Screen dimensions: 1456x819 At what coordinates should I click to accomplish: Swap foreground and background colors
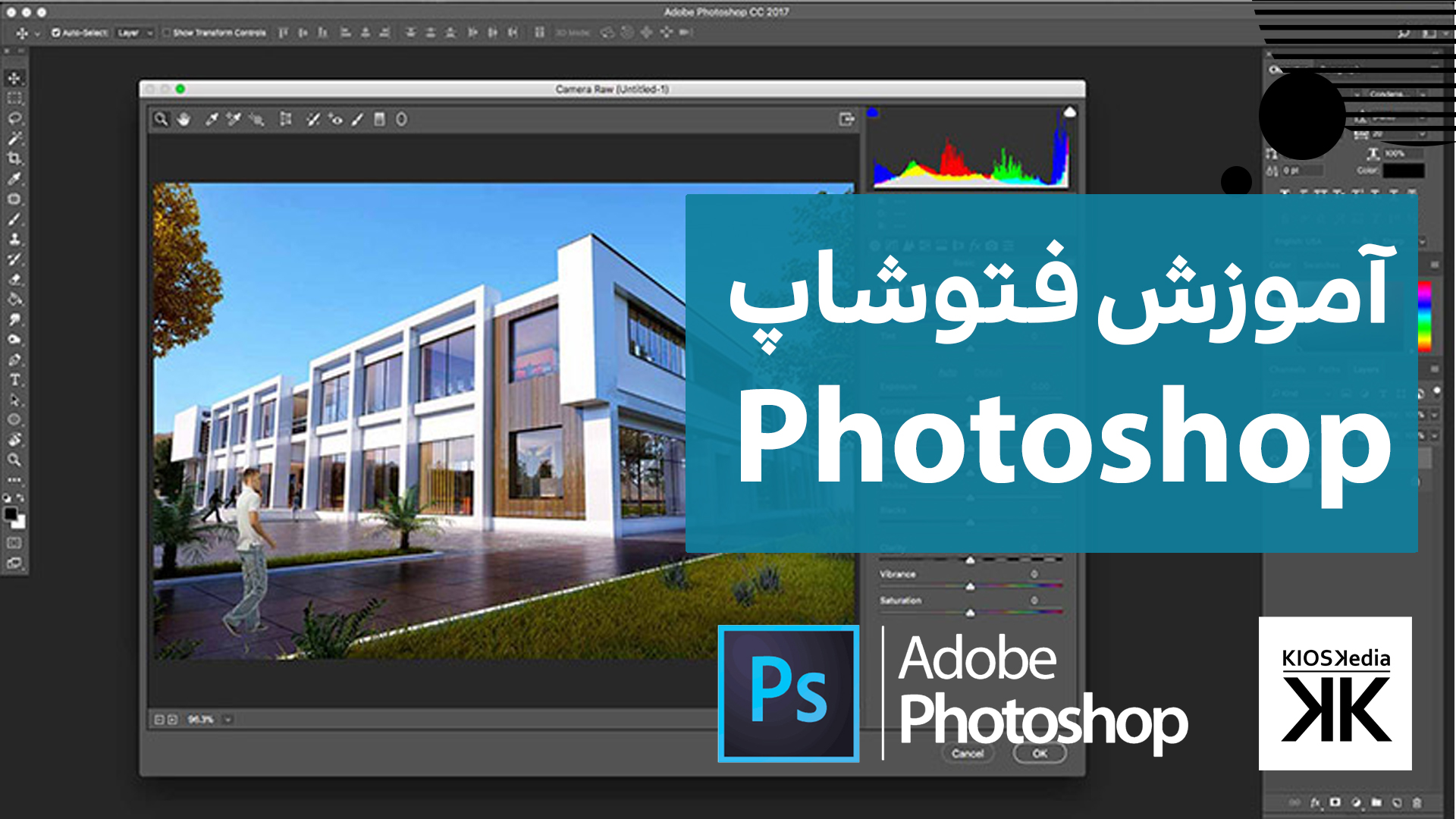(x=20, y=498)
